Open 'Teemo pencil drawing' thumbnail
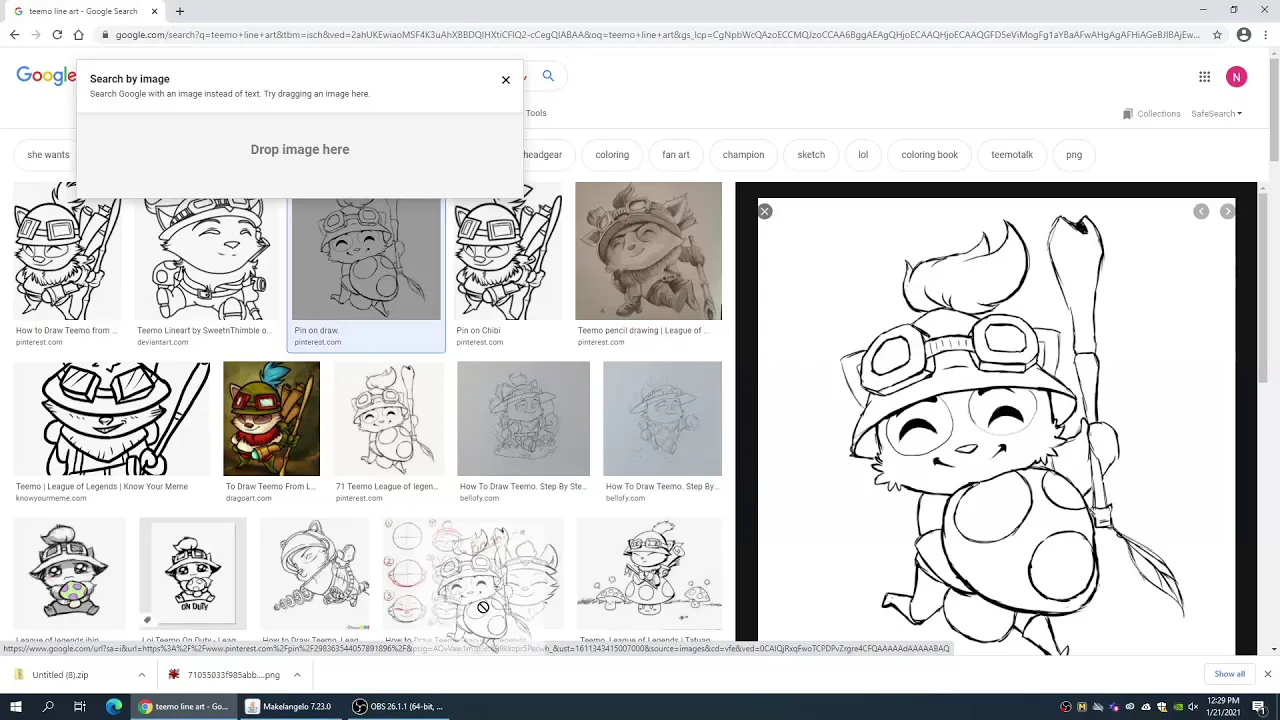Screen dimensions: 1280x720 (x=648, y=251)
